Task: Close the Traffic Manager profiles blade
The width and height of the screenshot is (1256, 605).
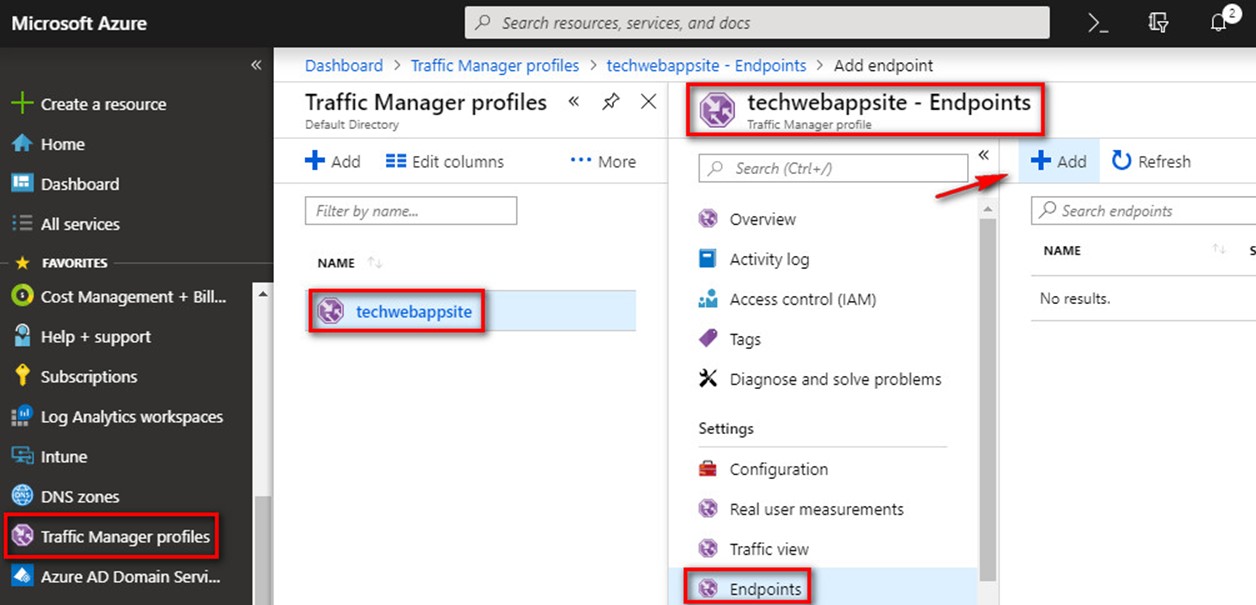Action: point(648,102)
